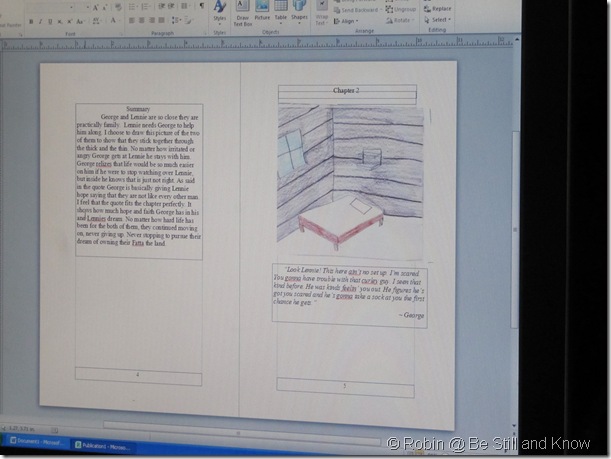611x459 pixels.
Task: Clear text formatting
Action: [x=118, y=7]
